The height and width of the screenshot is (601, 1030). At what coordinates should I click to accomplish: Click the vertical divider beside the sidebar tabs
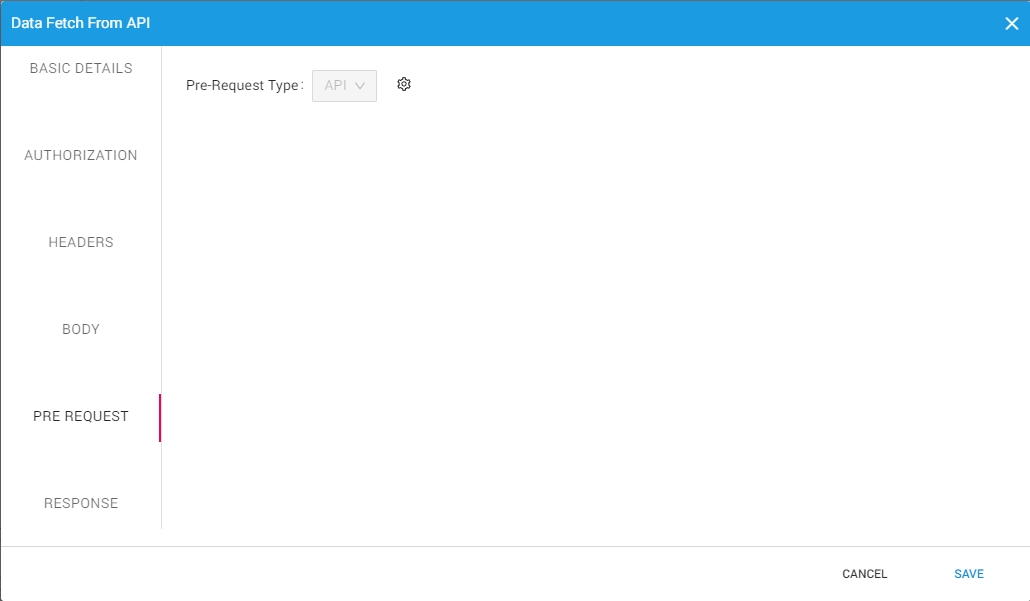click(x=161, y=250)
